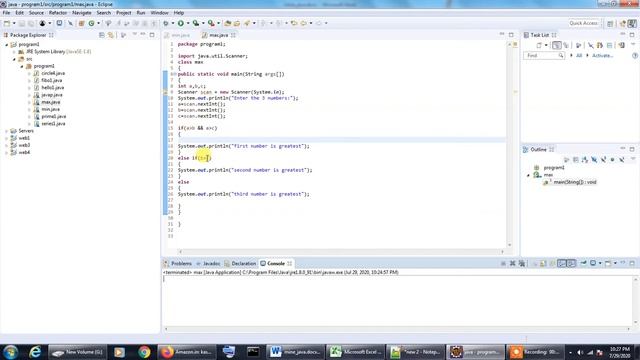Select min.java in Package Explorer
The width and height of the screenshot is (640, 360).
[x=50, y=109]
